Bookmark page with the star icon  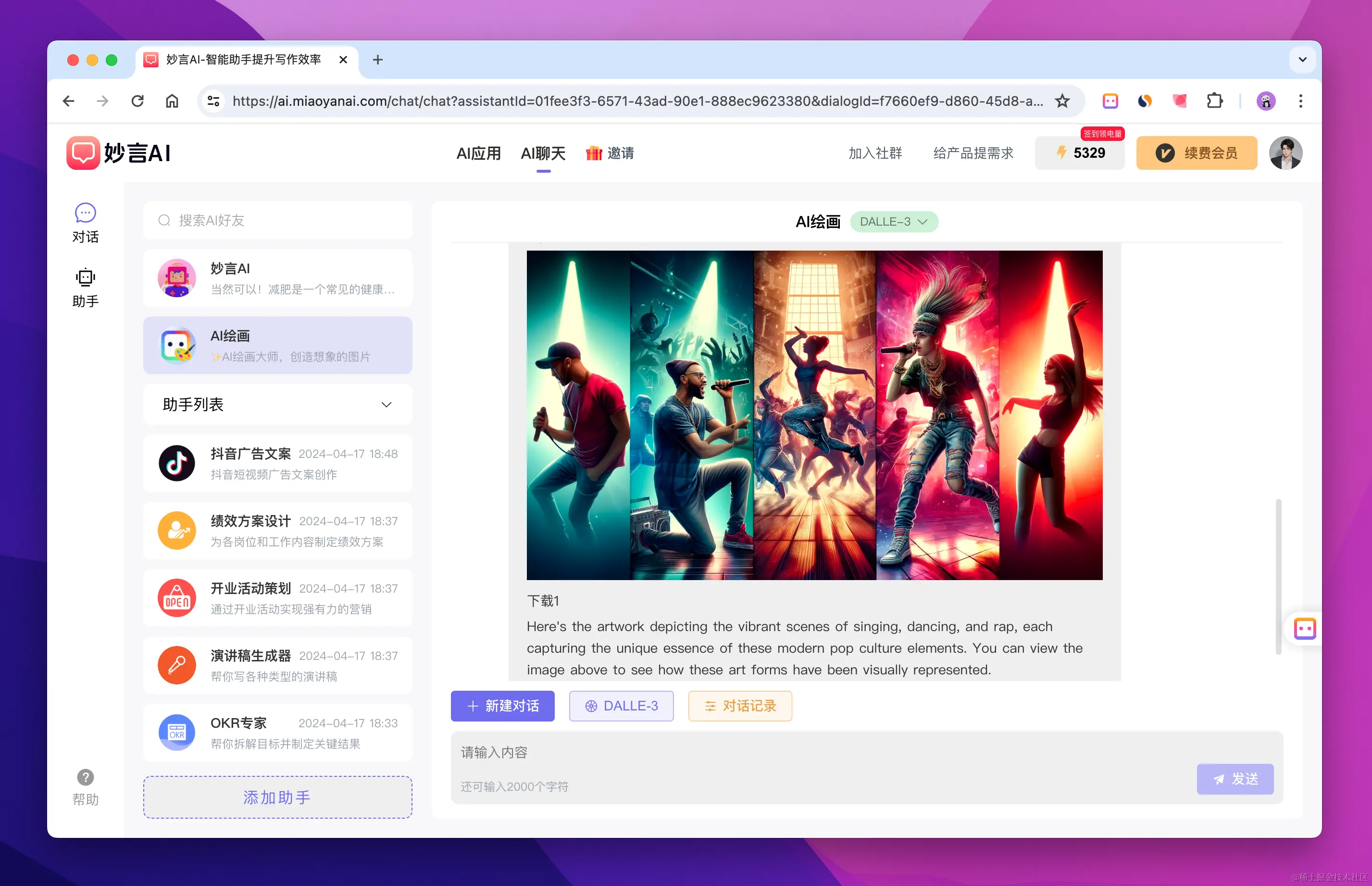tap(1062, 101)
